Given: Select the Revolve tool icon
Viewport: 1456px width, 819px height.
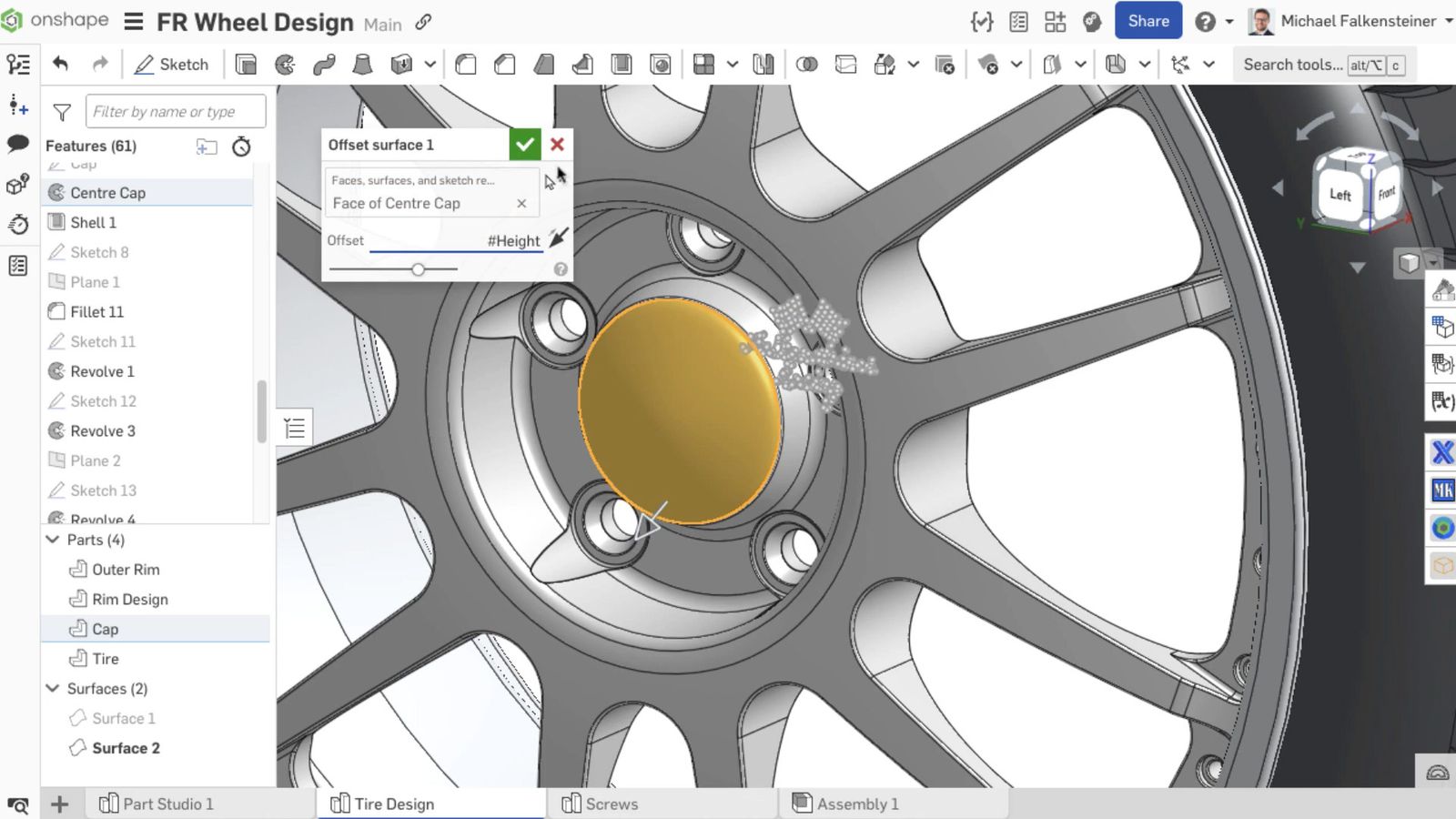Looking at the screenshot, I should 285,65.
